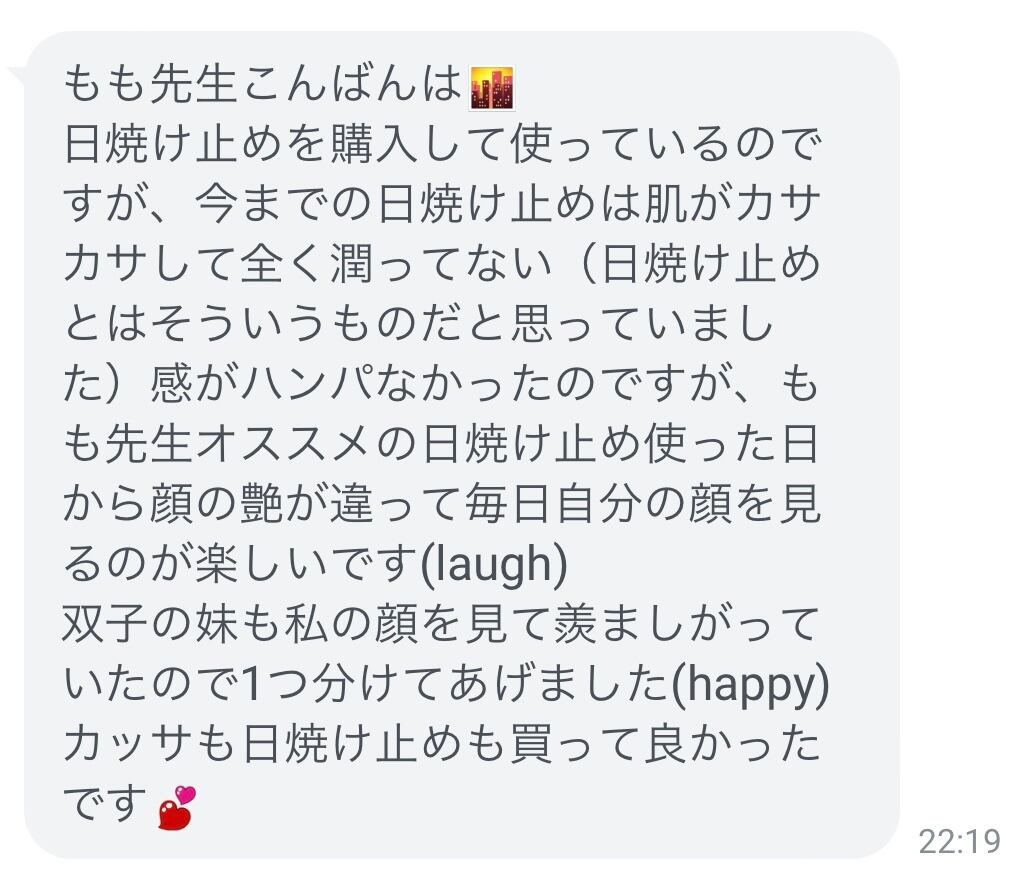1026x887 pixels.
Task: Click the greeting text もも先生こんばんは
Action: pyautogui.click(x=264, y=85)
